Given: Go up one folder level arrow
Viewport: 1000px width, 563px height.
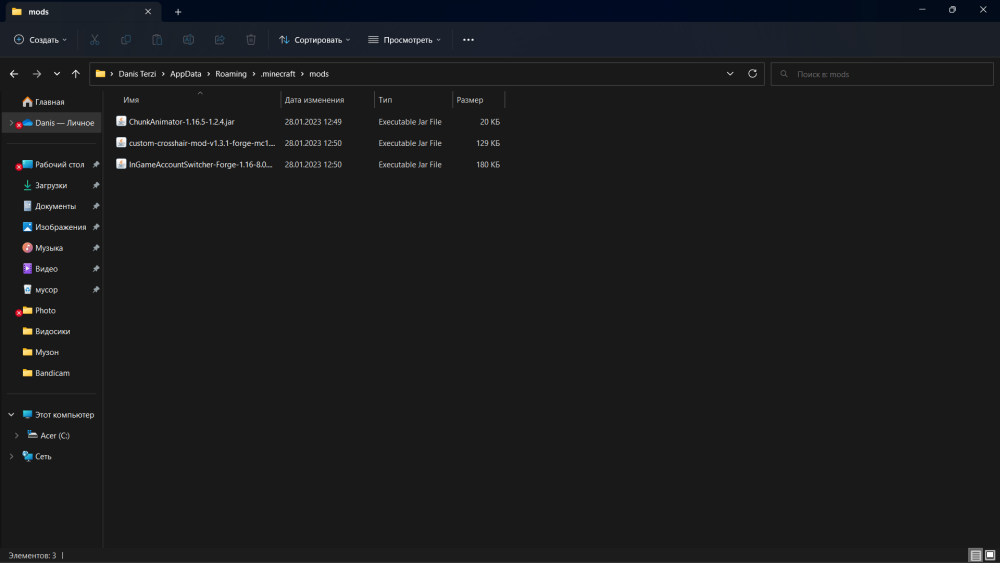Looking at the screenshot, I should (x=75, y=74).
